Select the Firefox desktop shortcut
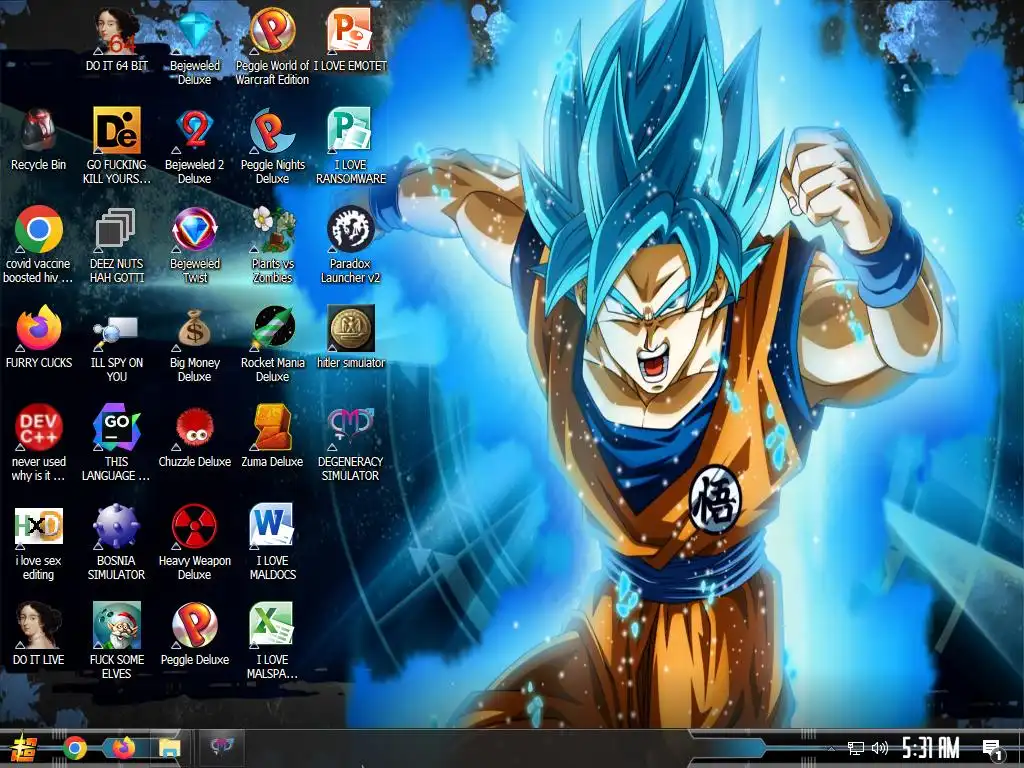The width and height of the screenshot is (1024, 768). pyautogui.click(x=39, y=336)
